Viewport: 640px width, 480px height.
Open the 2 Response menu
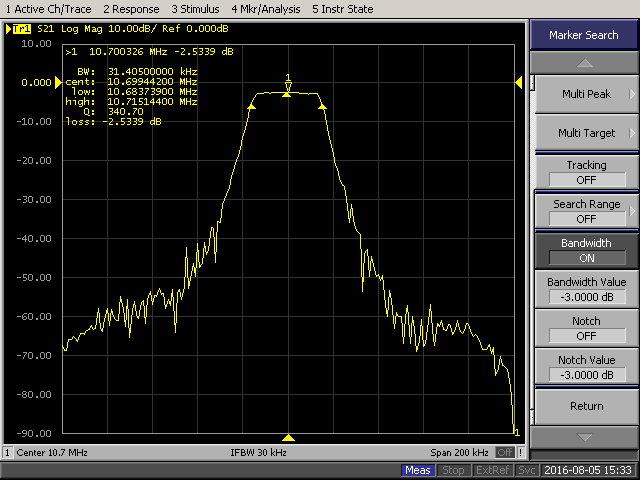131,9
